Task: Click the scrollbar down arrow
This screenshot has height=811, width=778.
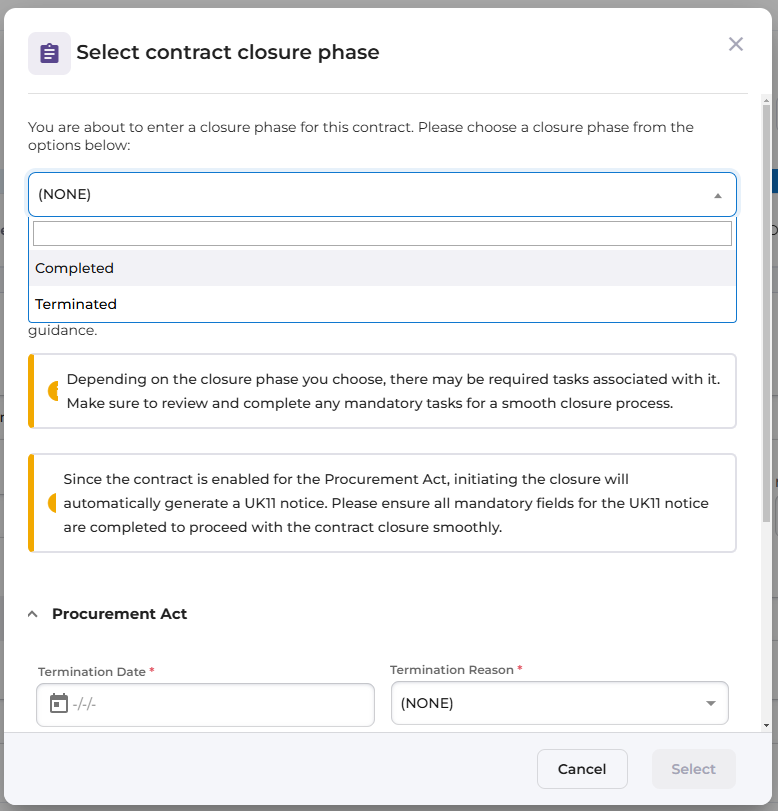Action: [x=767, y=725]
